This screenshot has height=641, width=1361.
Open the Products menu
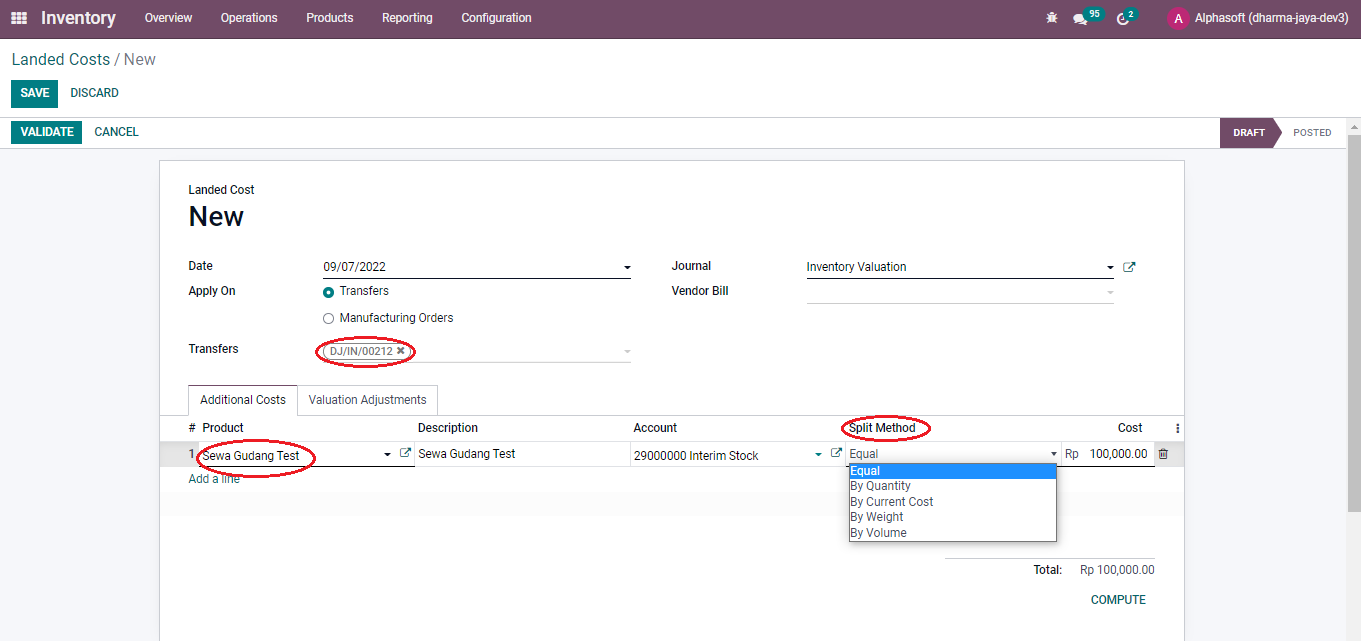pyautogui.click(x=330, y=18)
